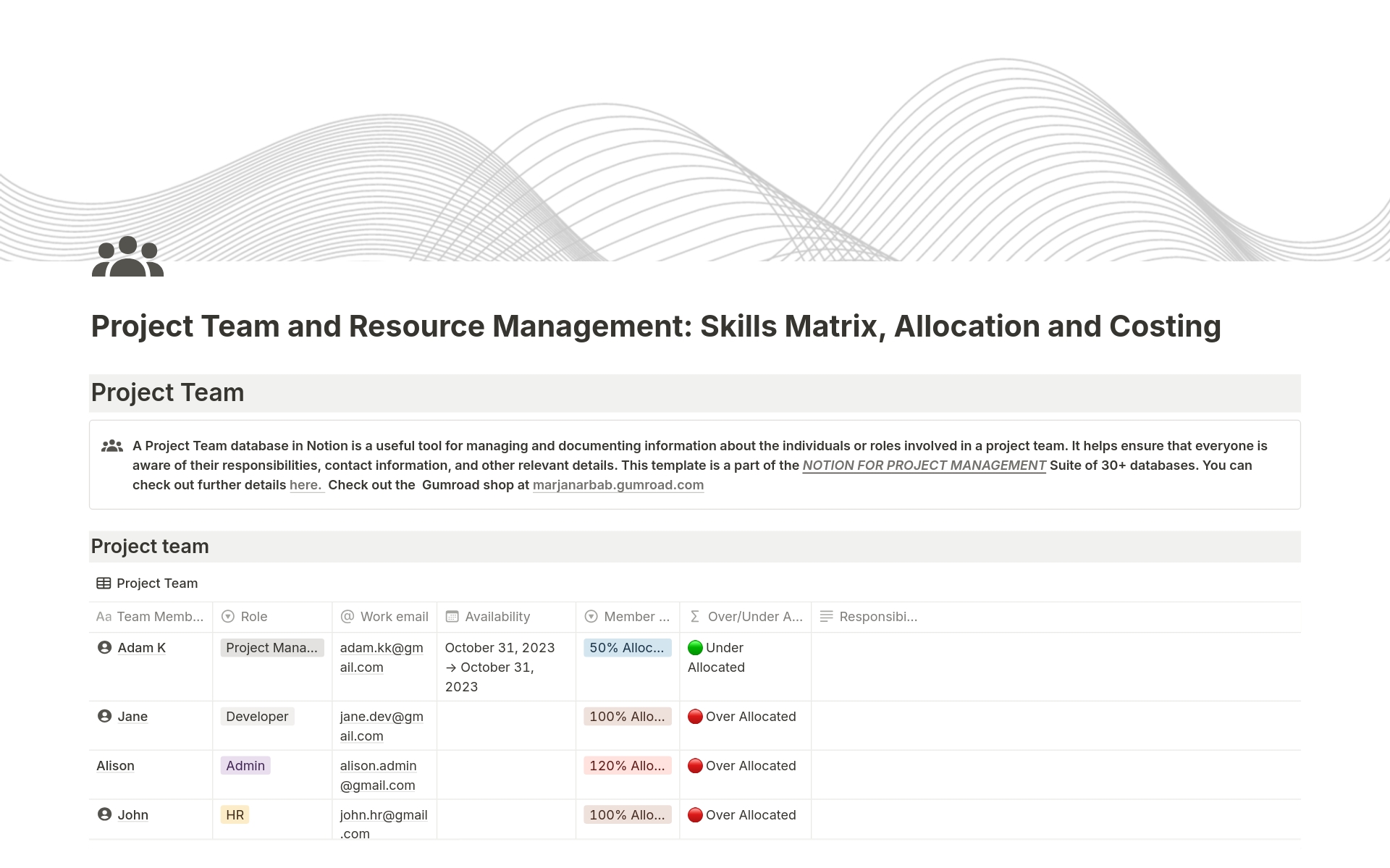
Task: Click Adam K's person avatar icon
Action: (104, 647)
